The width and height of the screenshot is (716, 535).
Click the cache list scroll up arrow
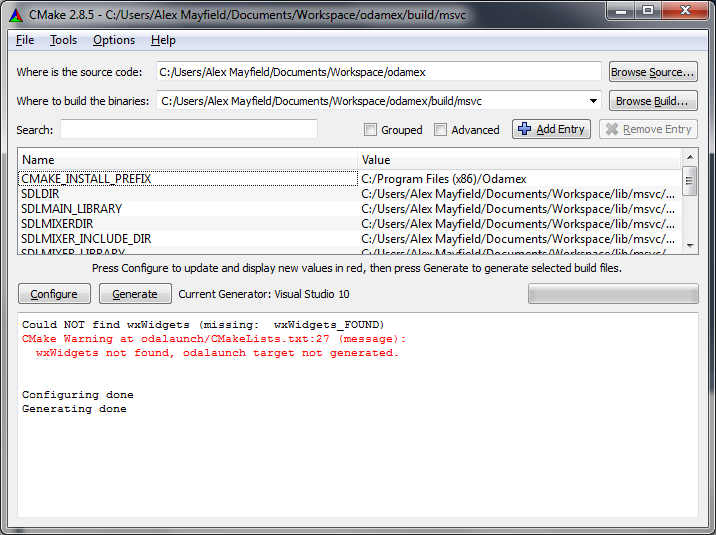pos(690,157)
